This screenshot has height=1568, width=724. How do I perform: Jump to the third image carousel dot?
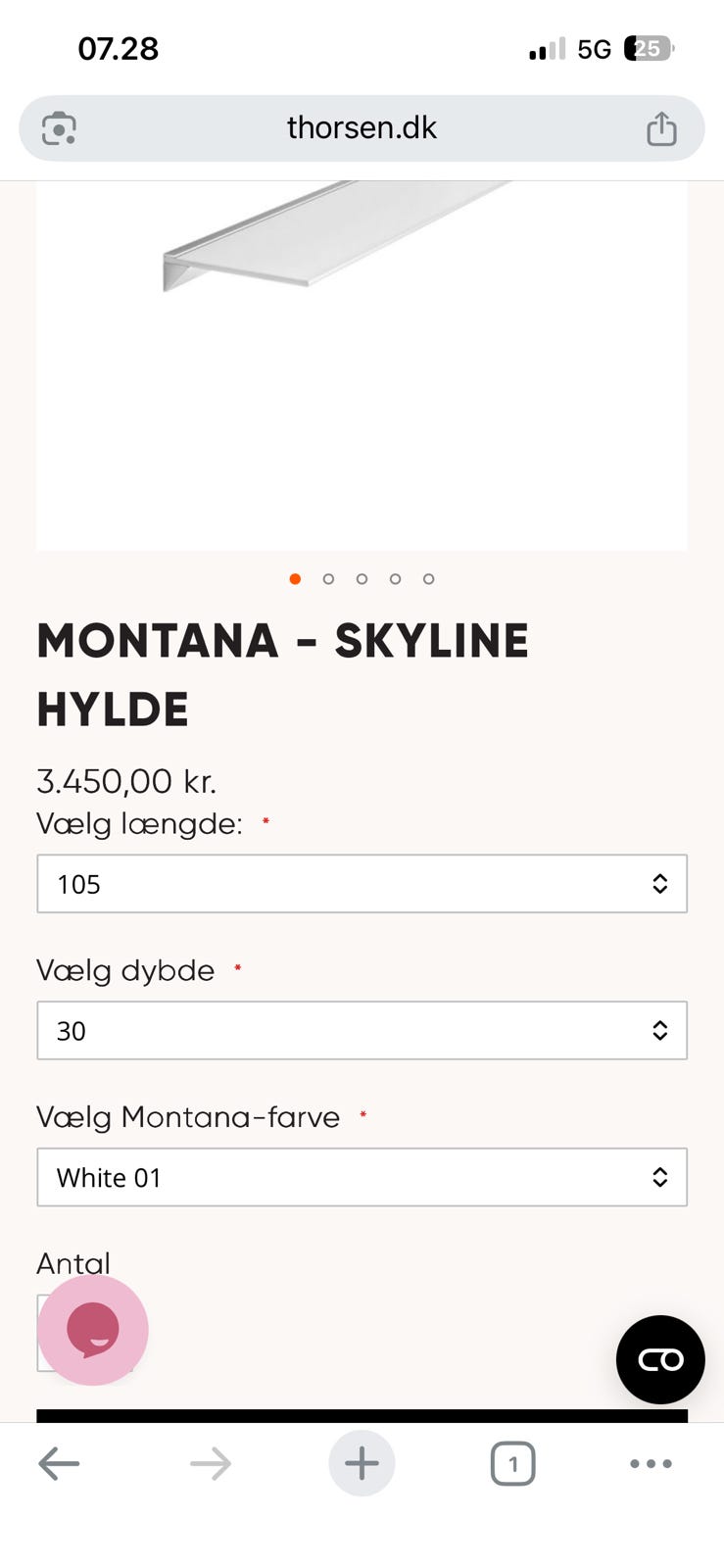pos(362,579)
